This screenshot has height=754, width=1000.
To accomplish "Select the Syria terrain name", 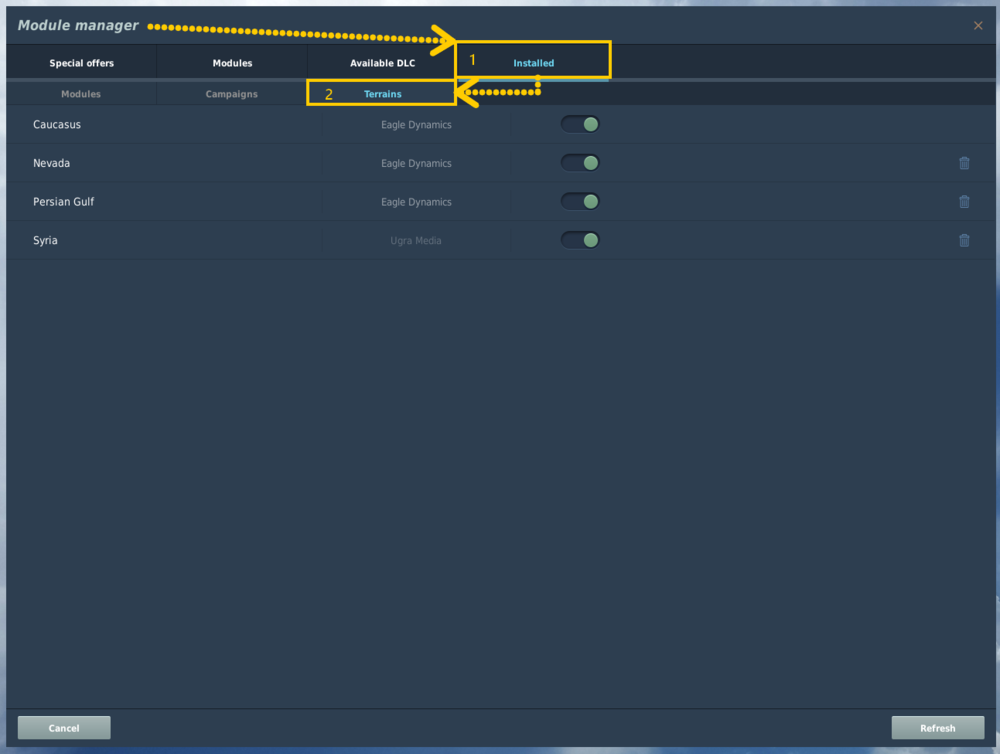I will point(45,240).
